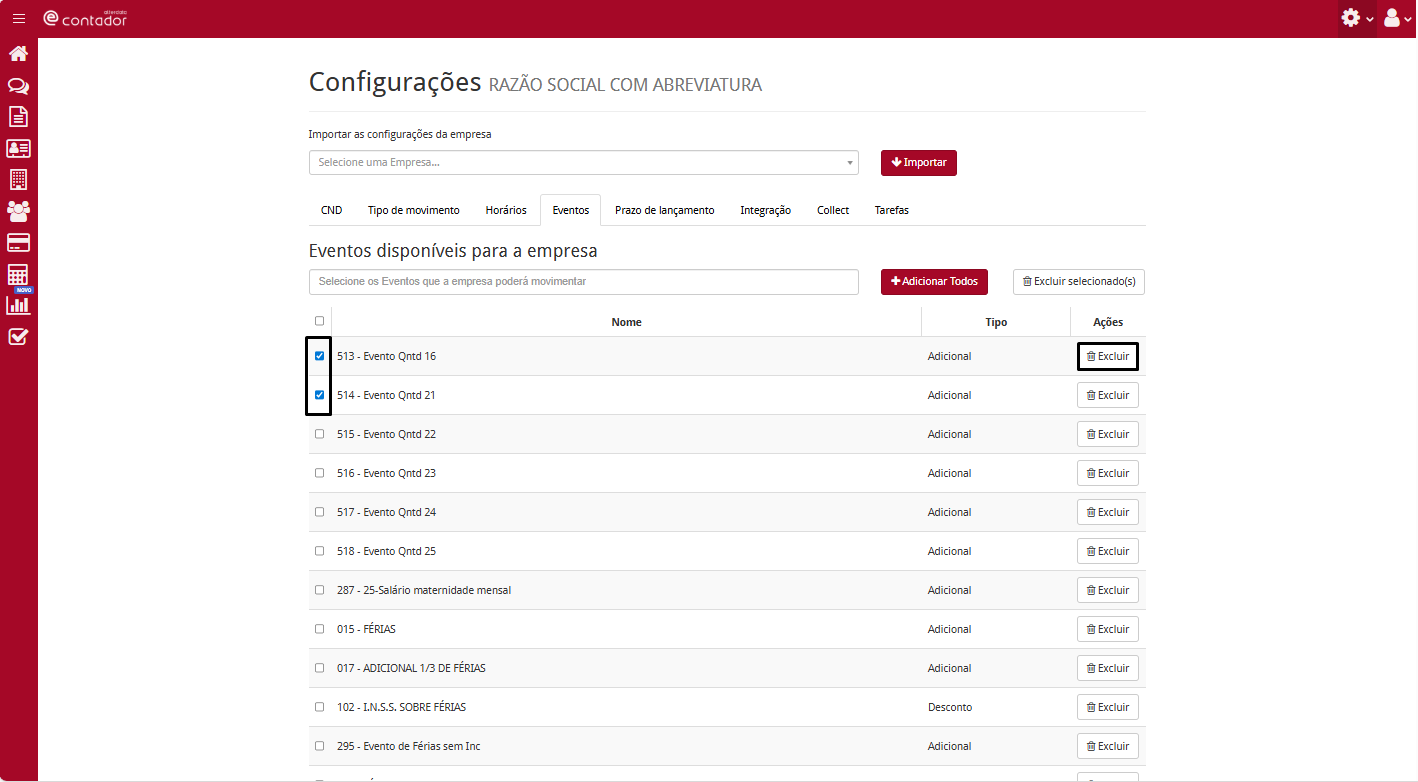Check the 102 I.N.S.S. SOBRE FÉRIAS checkbox
The height and width of the screenshot is (782, 1418).
click(320, 707)
